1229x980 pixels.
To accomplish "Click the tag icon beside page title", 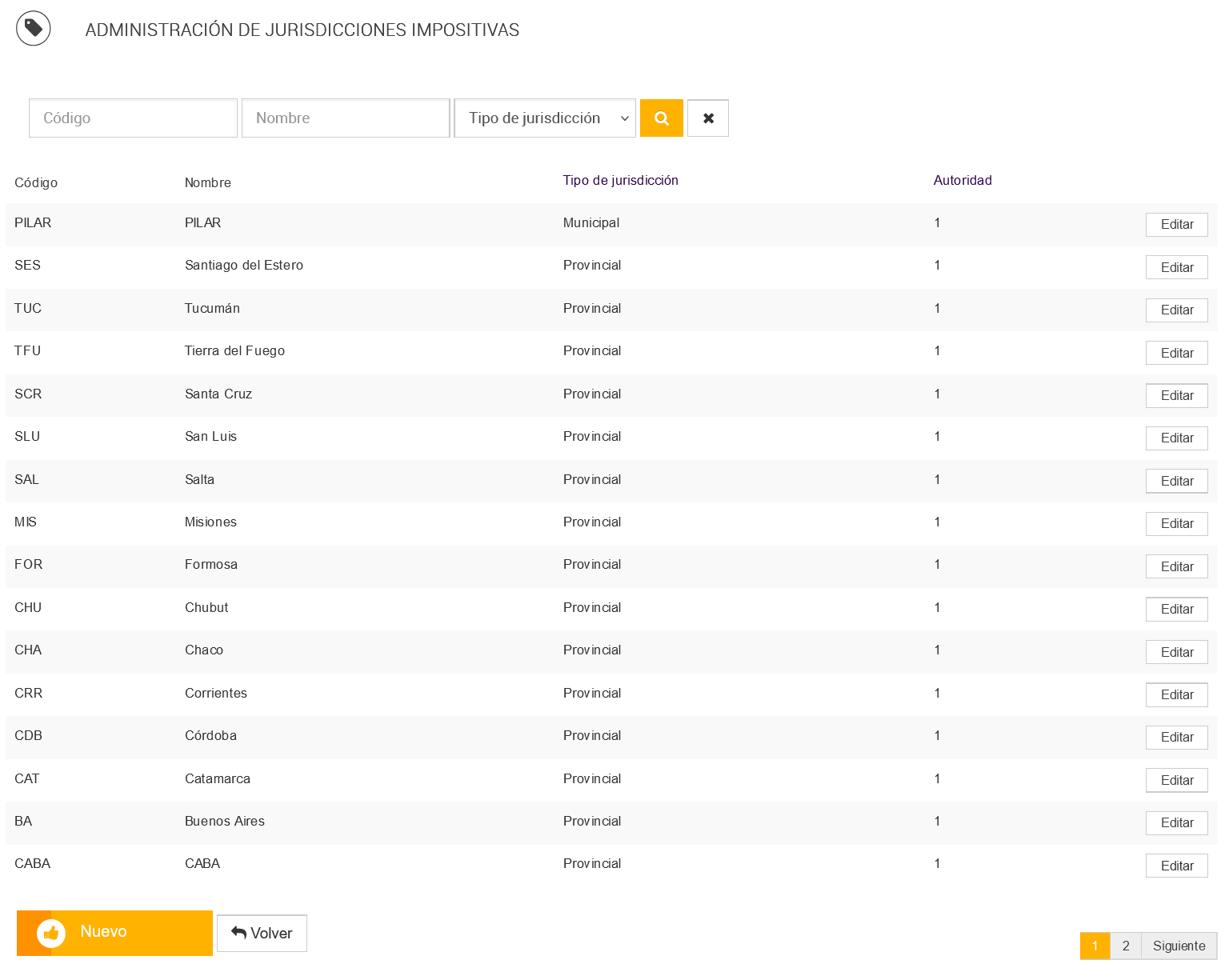I will tap(34, 29).
